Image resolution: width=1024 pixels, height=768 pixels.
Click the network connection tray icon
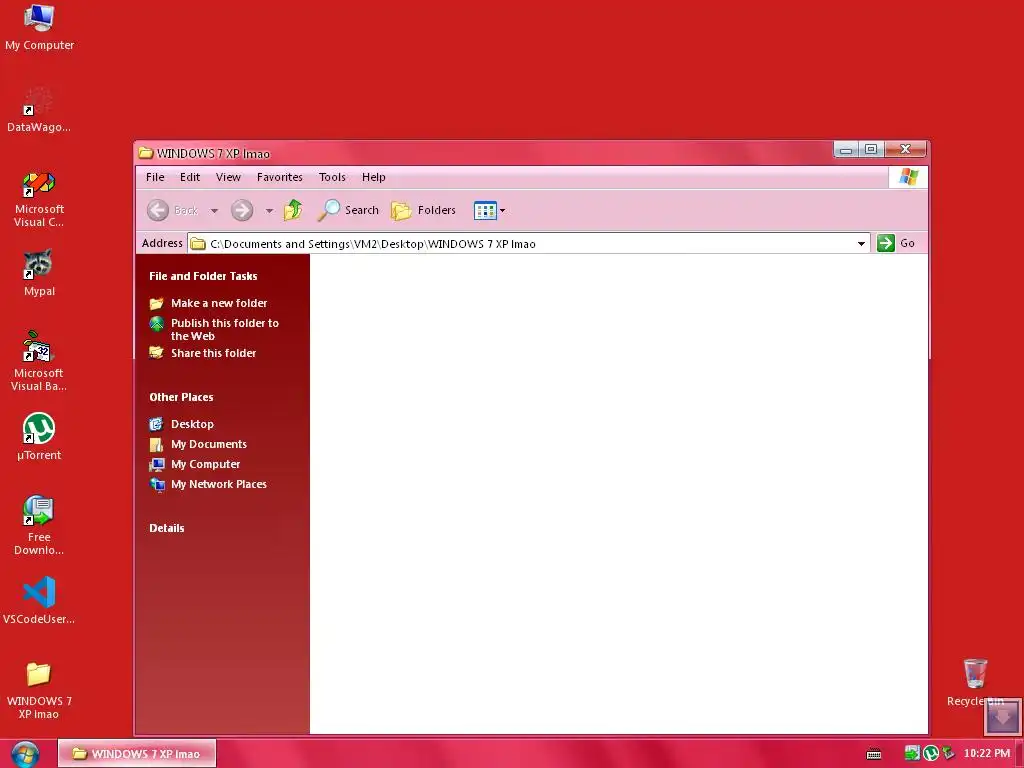click(x=948, y=754)
